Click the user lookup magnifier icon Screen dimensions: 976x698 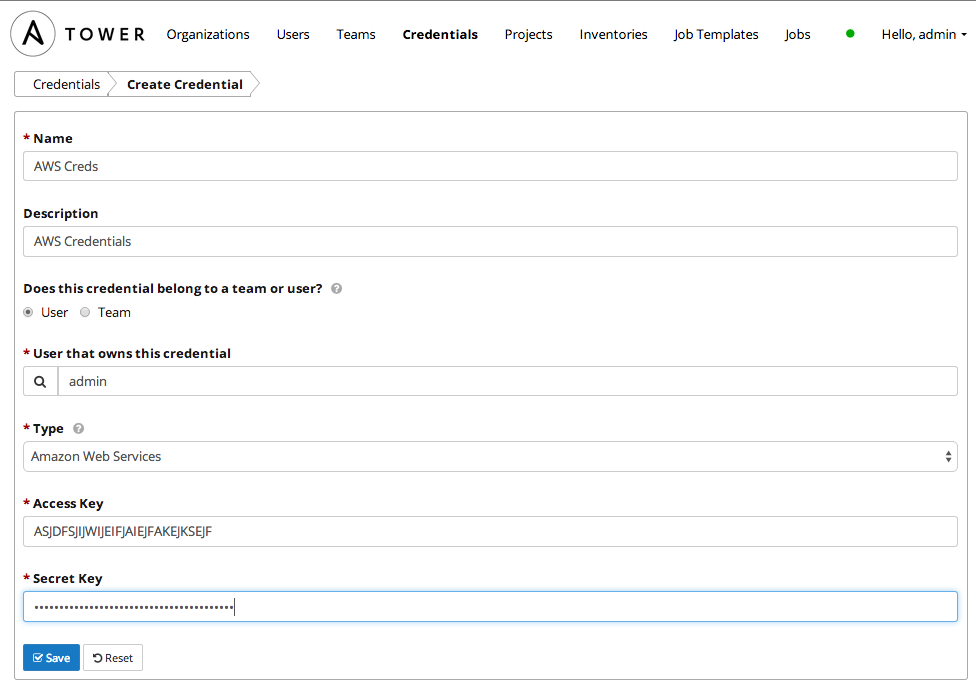click(40, 381)
